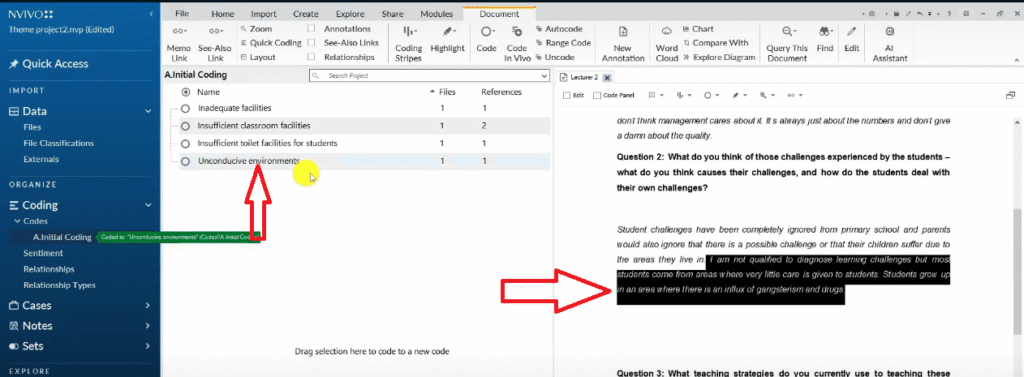This screenshot has width=1024, height=377.
Task: Choose Compare With option
Action: pos(716,43)
